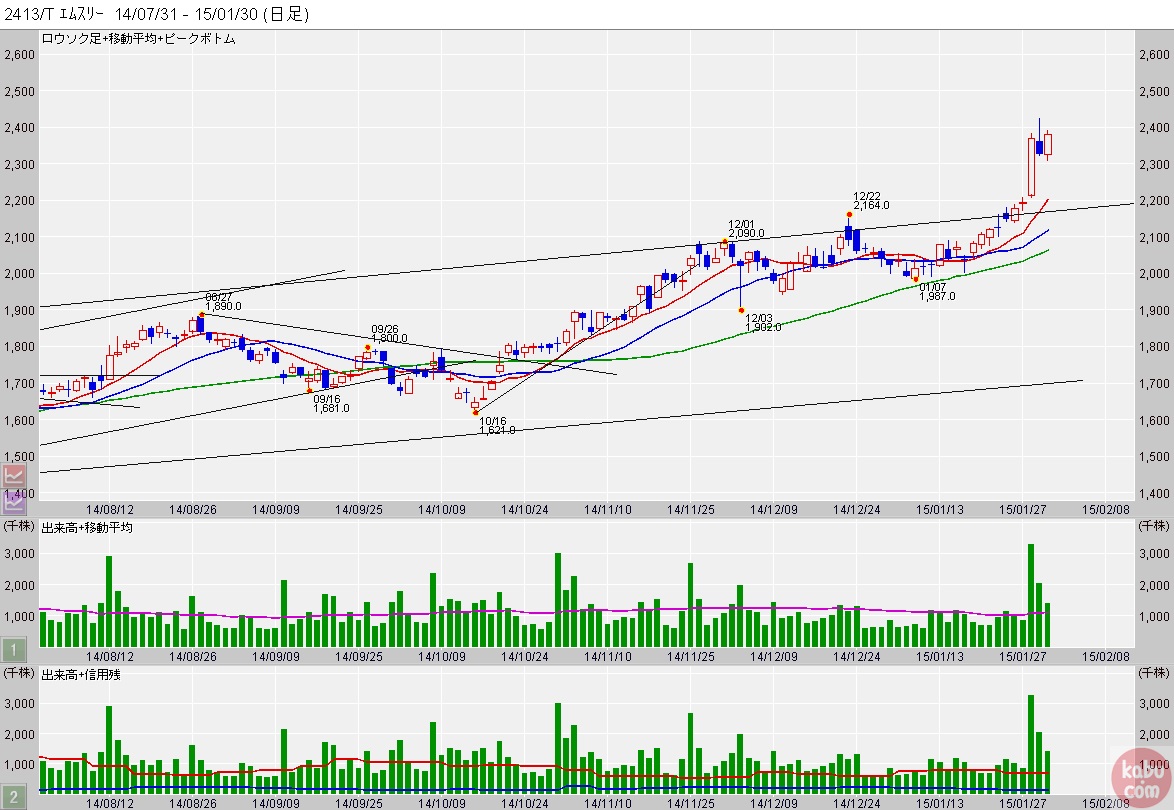Click the 2,600 label on the right price axis
This screenshot has width=1174, height=810.
[1155, 55]
